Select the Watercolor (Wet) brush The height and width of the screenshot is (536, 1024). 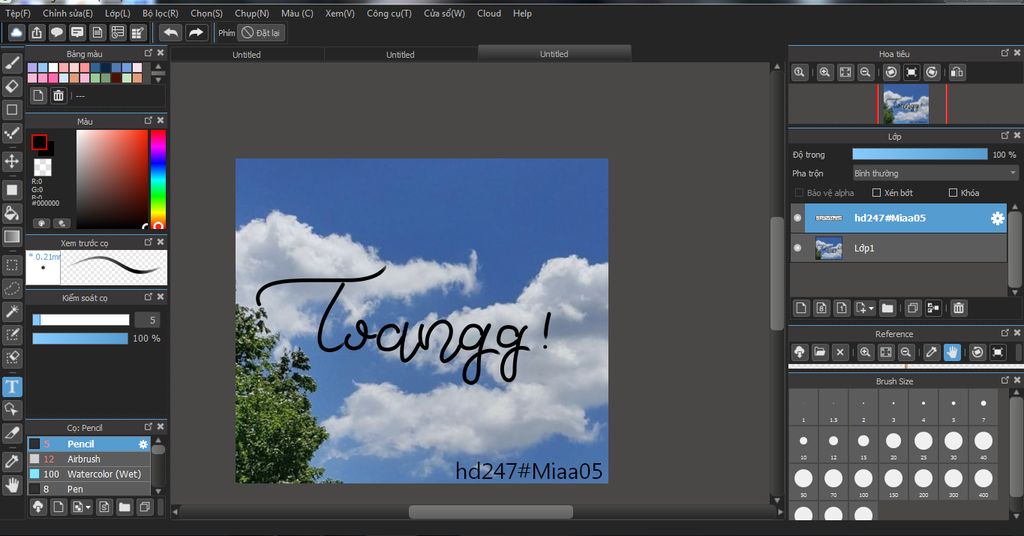[89, 474]
